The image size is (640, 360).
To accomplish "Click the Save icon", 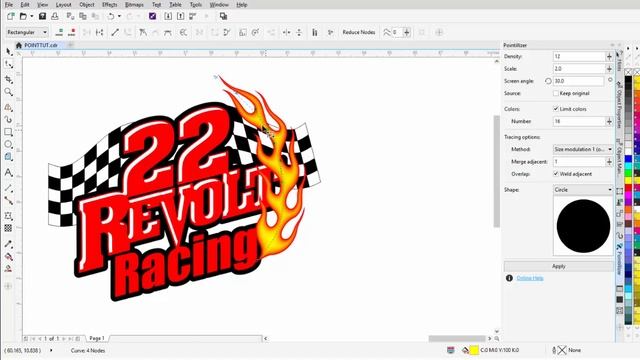I will pos(42,16).
